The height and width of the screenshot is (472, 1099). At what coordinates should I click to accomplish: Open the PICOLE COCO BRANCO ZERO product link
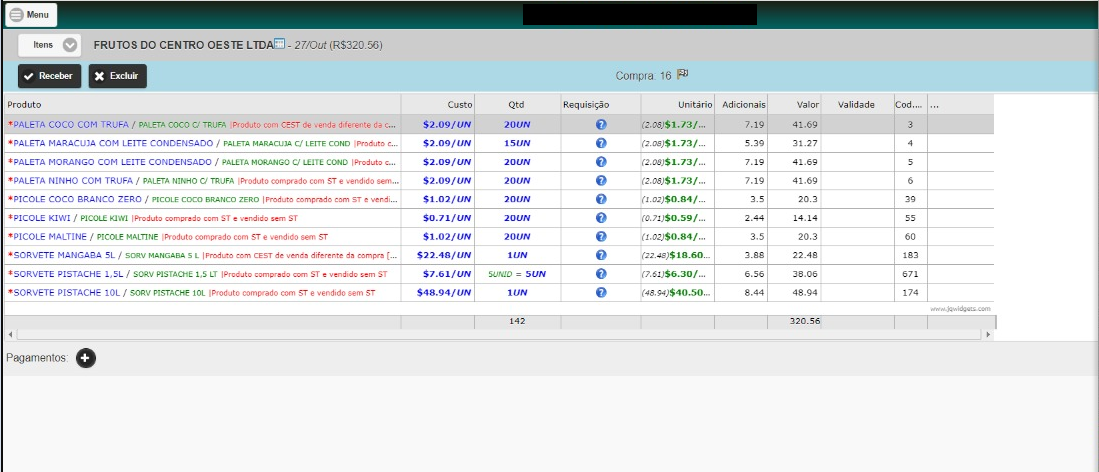(x=78, y=198)
